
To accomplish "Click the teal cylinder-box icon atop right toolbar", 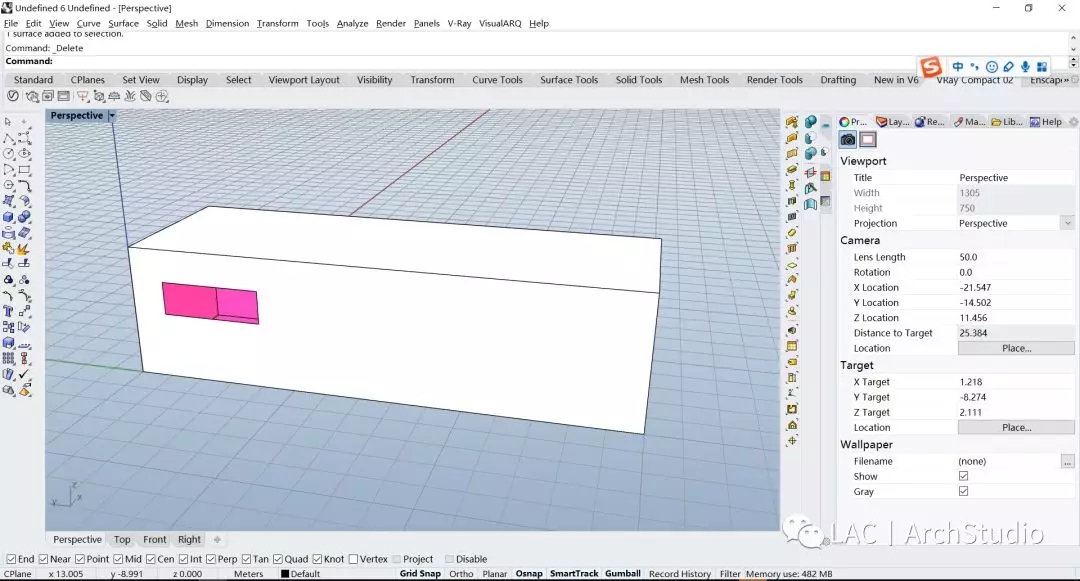I will point(811,122).
